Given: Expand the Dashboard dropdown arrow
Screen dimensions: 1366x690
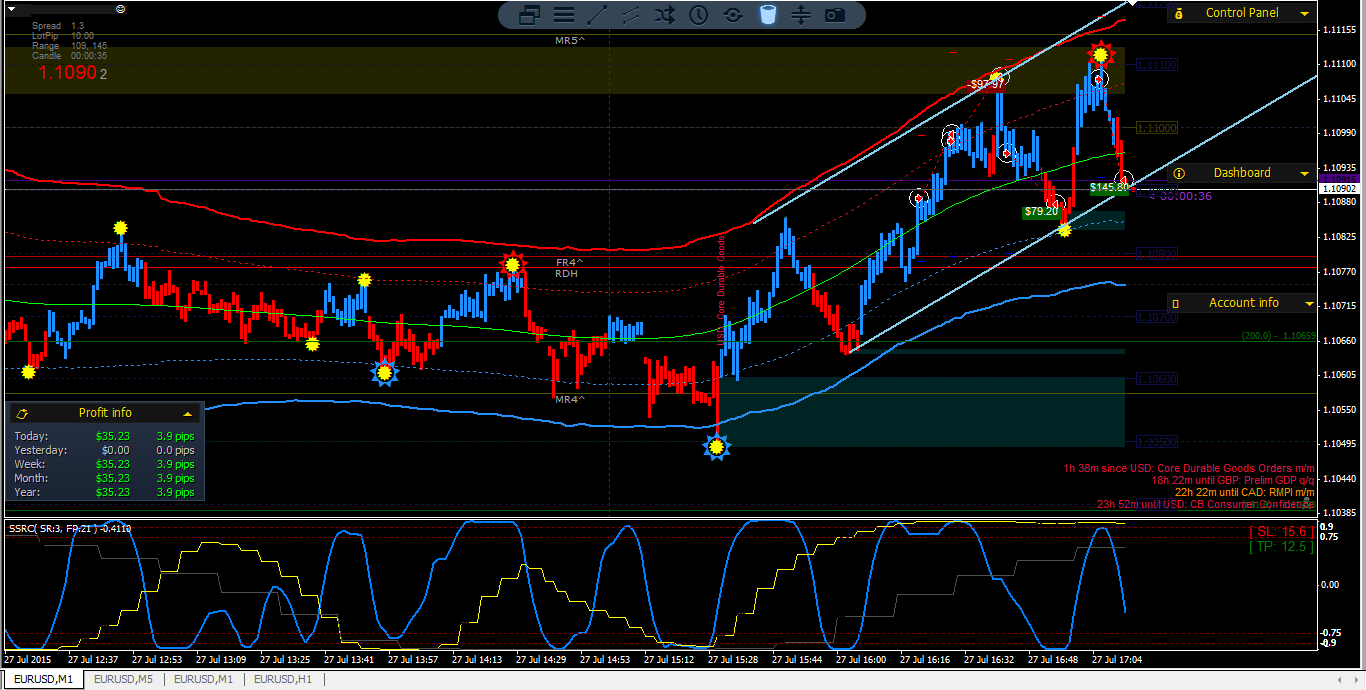Looking at the screenshot, I should (1304, 173).
